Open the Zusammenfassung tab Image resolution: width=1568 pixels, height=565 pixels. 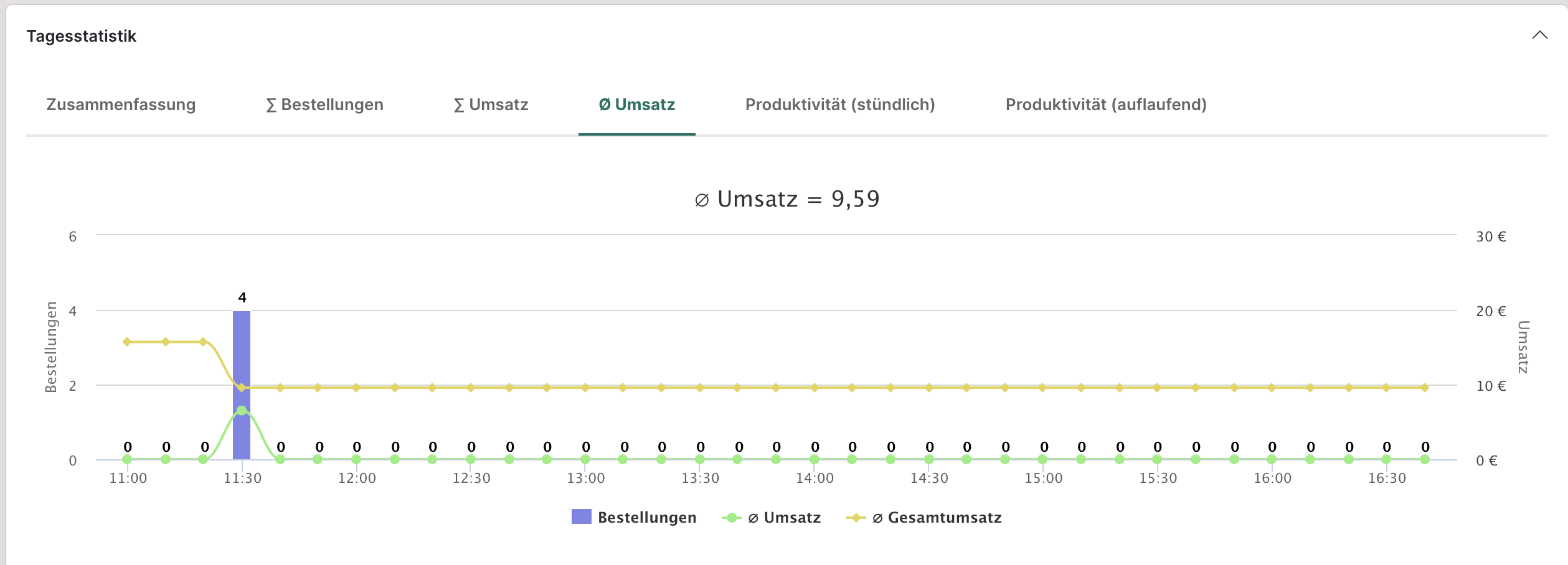[x=121, y=105]
